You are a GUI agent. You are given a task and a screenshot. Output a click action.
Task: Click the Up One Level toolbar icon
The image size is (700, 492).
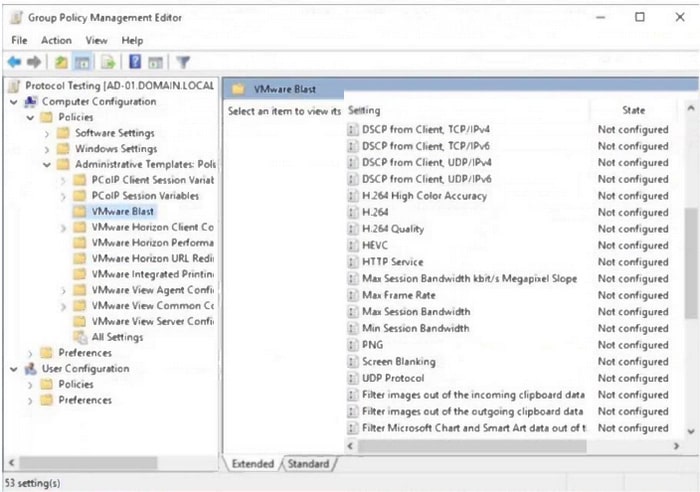(60, 62)
